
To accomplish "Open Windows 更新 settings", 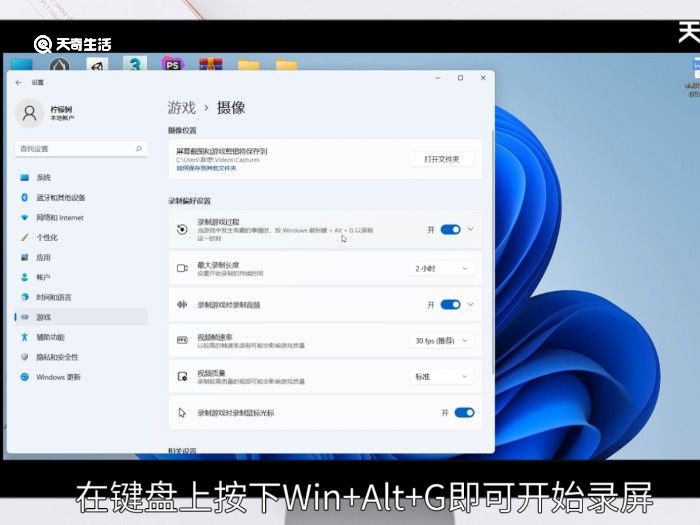I will [81, 377].
